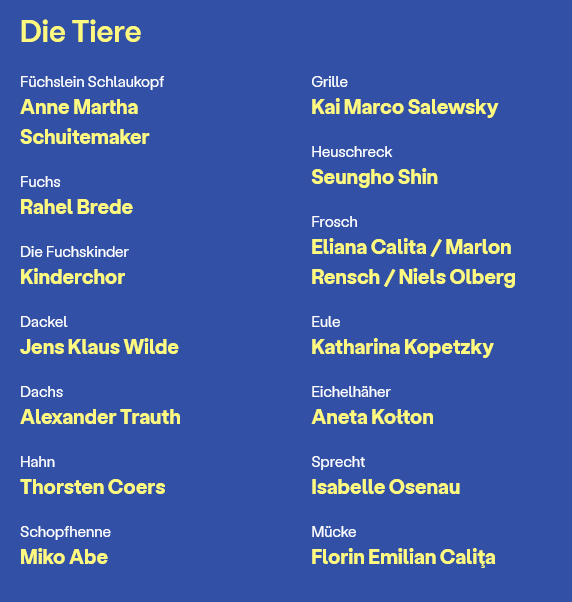
Task: Click the name Rahel Brede
Action: [76, 207]
